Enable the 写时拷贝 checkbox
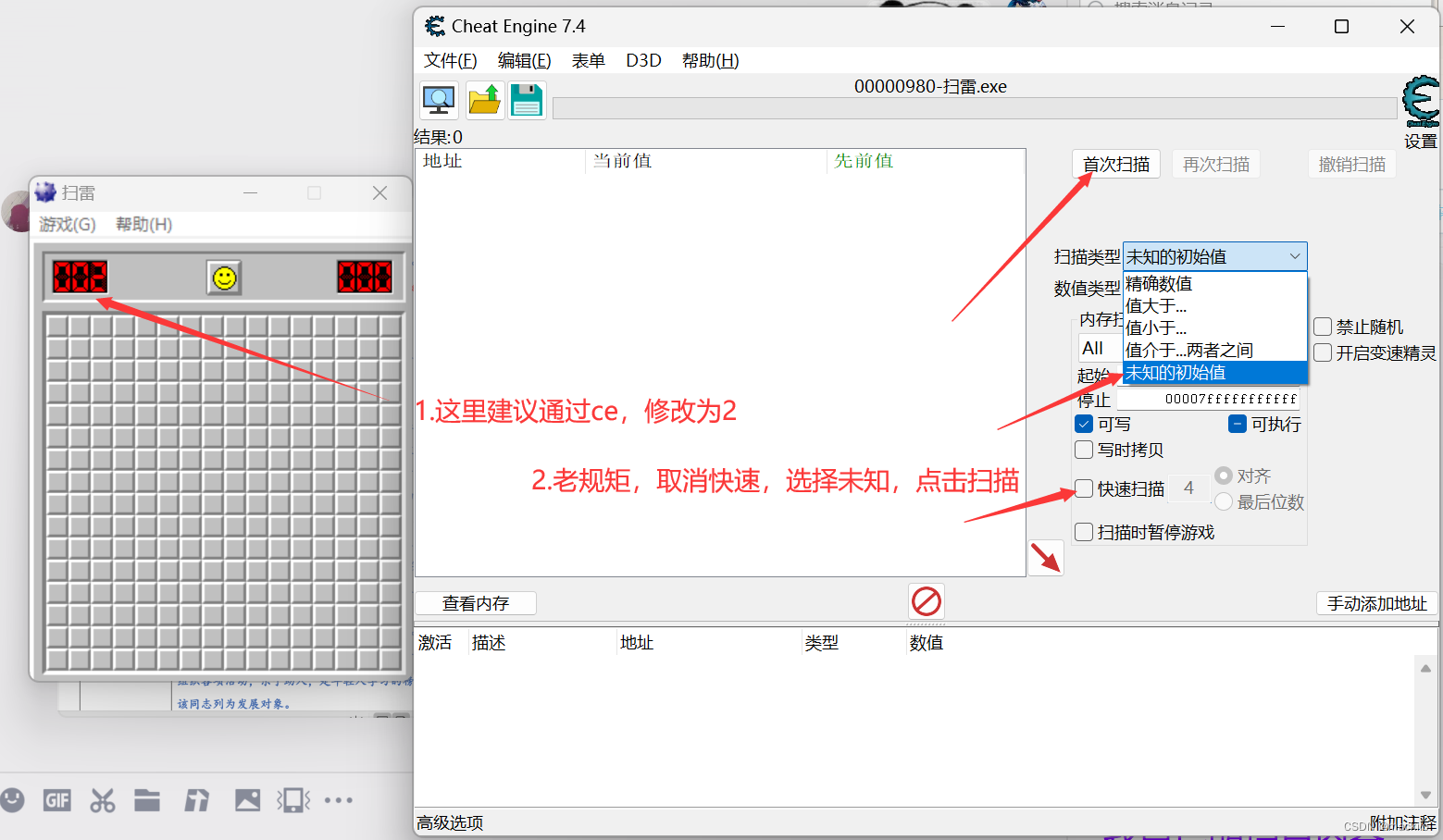This screenshot has height=840, width=1443. click(1084, 450)
